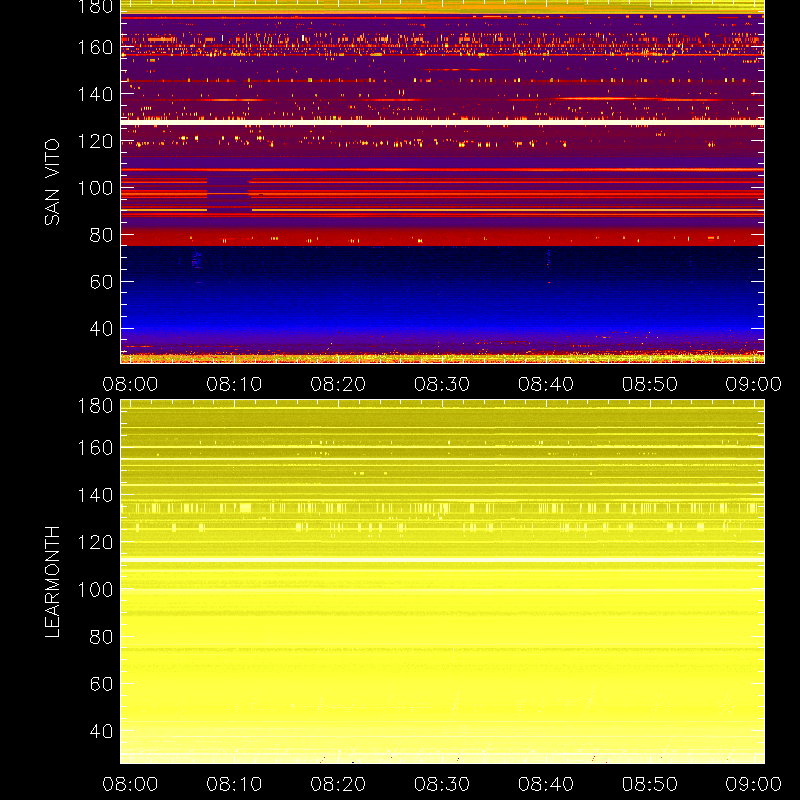The image size is (800, 800).
Task: Click the 160 tick label on Learmonth axis
Action: click(x=95, y=448)
